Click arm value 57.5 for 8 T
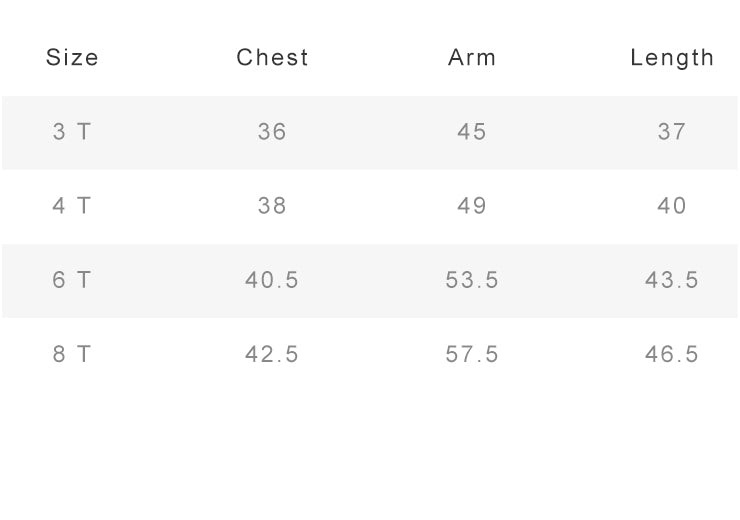Screen dimensions: 740x520 coord(472,354)
